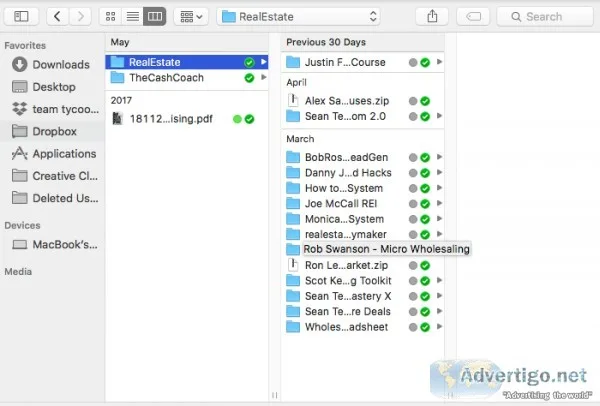
Task: Switch to column view
Action: click(x=155, y=16)
